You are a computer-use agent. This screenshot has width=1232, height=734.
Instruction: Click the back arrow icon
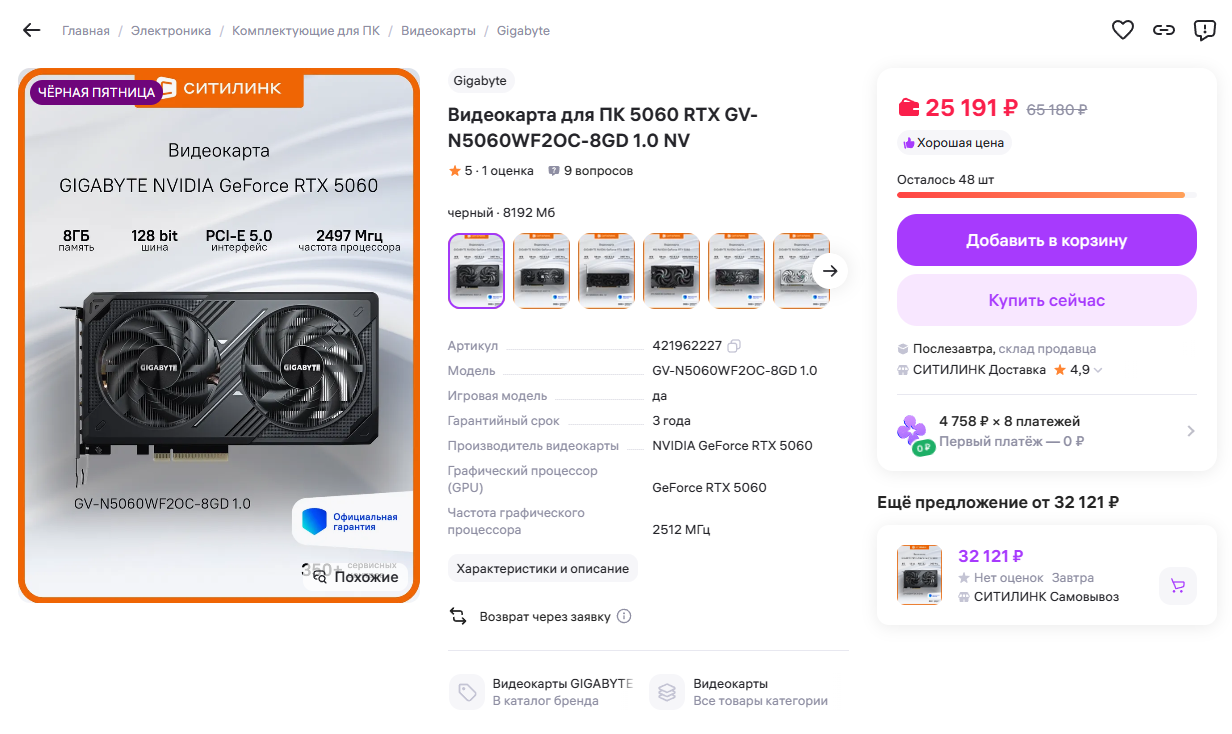pyautogui.click(x=32, y=30)
